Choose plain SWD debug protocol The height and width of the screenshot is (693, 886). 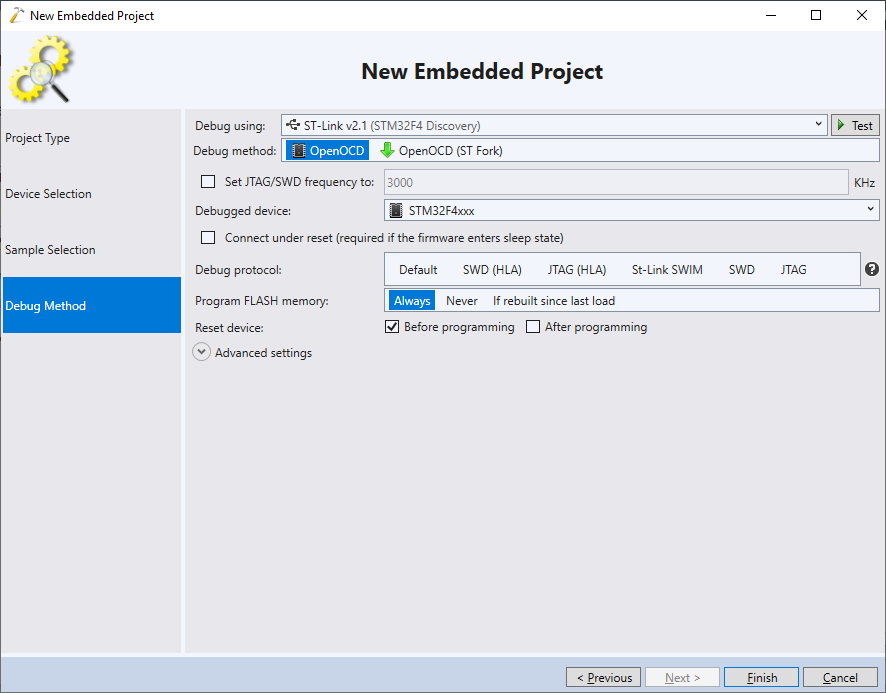(x=741, y=270)
